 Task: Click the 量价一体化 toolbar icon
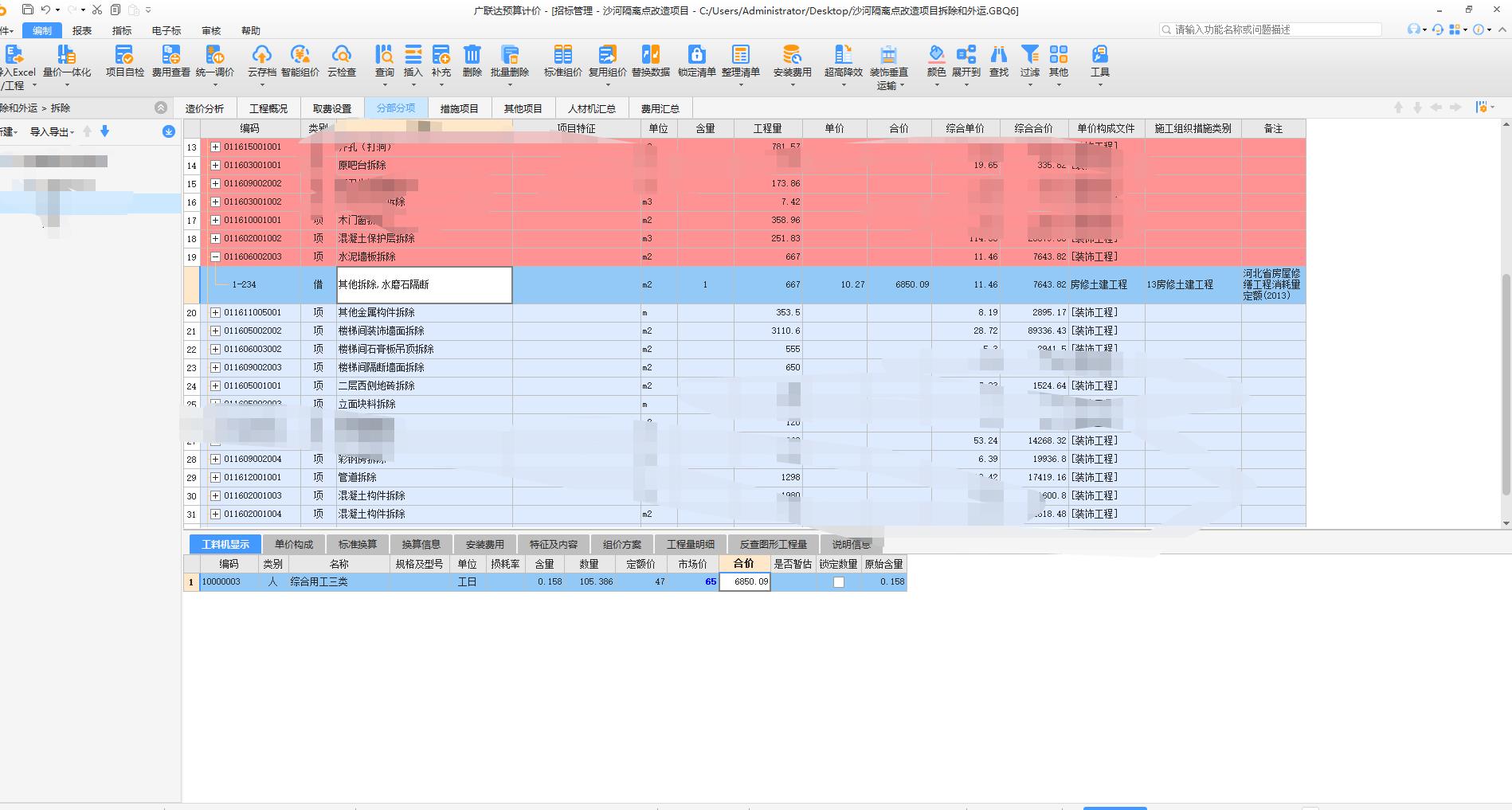pos(66,55)
